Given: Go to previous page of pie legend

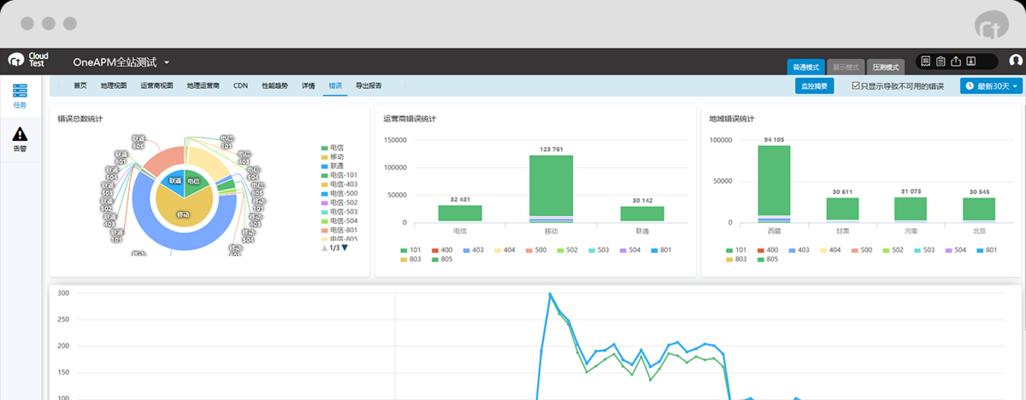Looking at the screenshot, I should pos(323,248).
